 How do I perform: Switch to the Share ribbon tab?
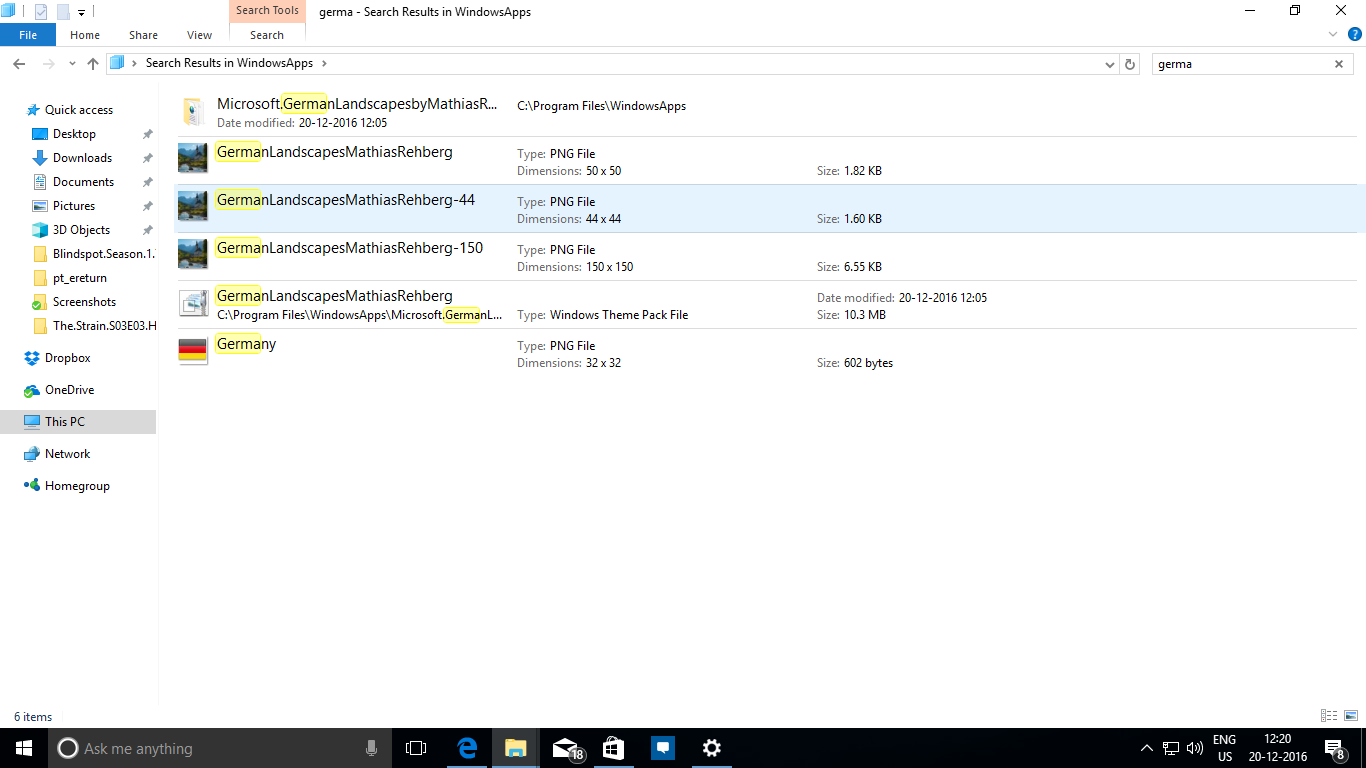[143, 35]
